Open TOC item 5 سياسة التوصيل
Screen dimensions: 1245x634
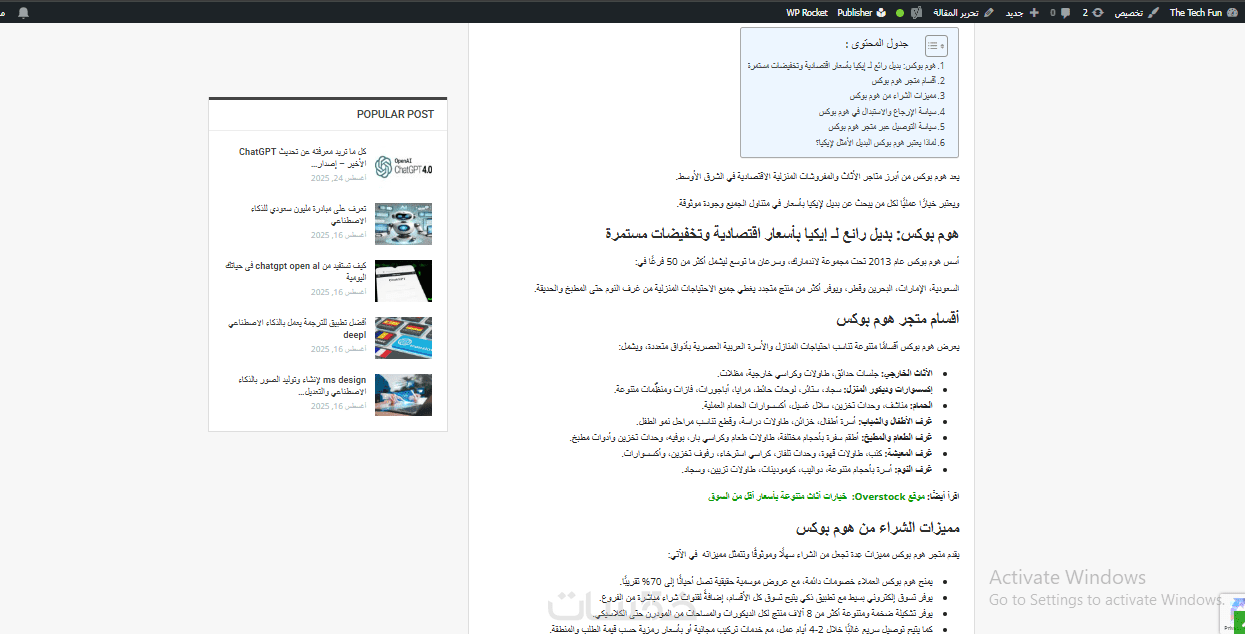[886, 127]
